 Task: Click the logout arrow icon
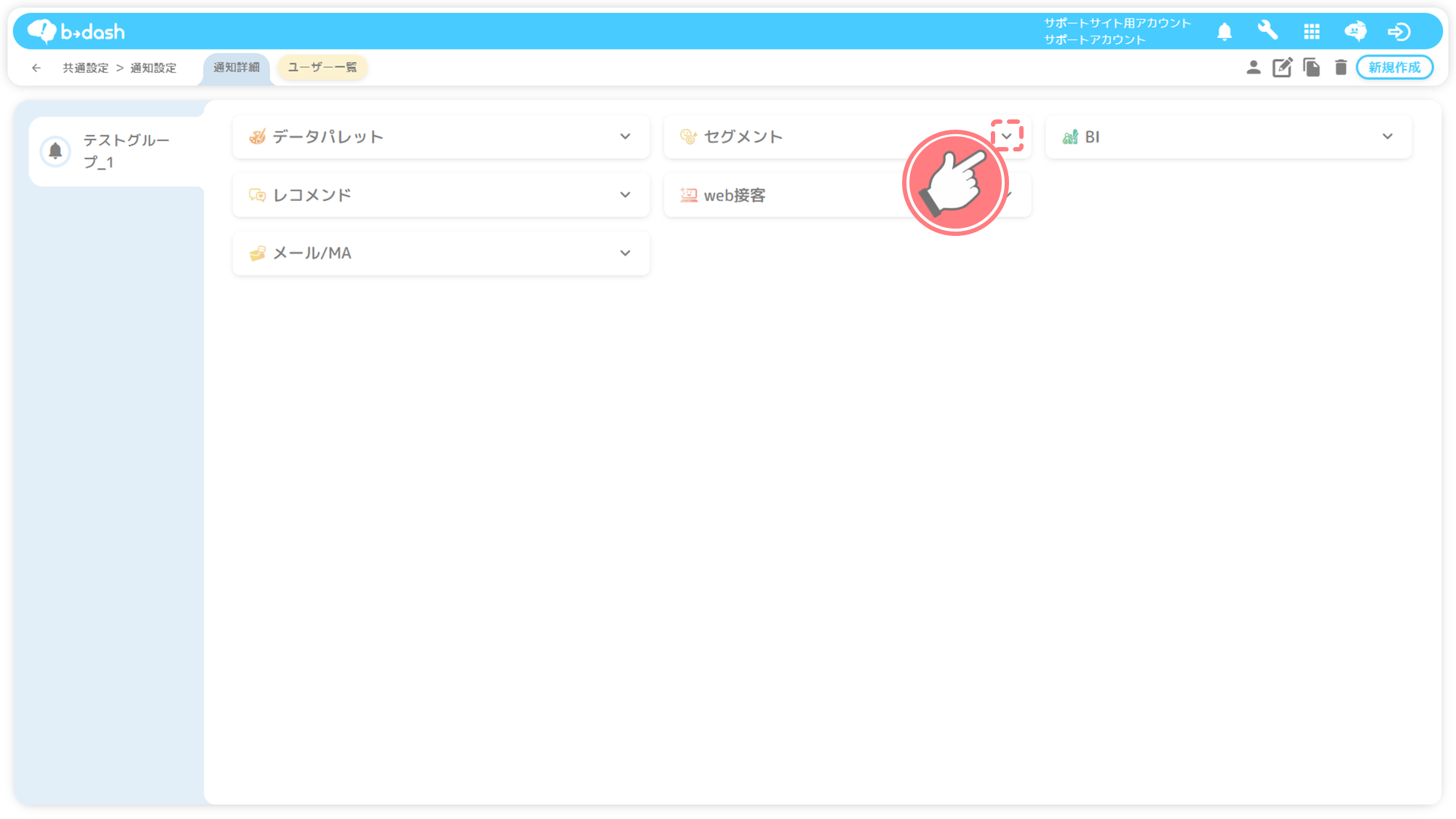(x=1398, y=31)
